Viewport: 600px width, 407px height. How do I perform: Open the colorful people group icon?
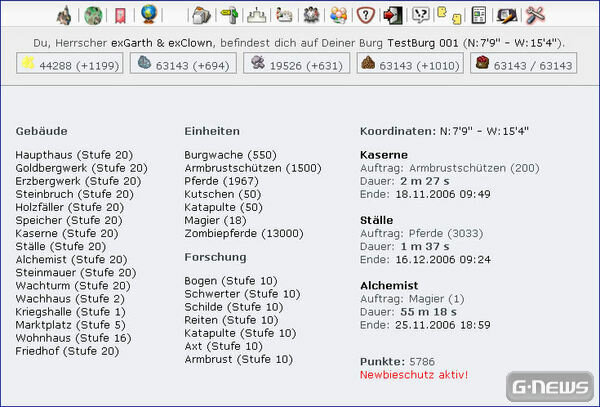pos(339,15)
